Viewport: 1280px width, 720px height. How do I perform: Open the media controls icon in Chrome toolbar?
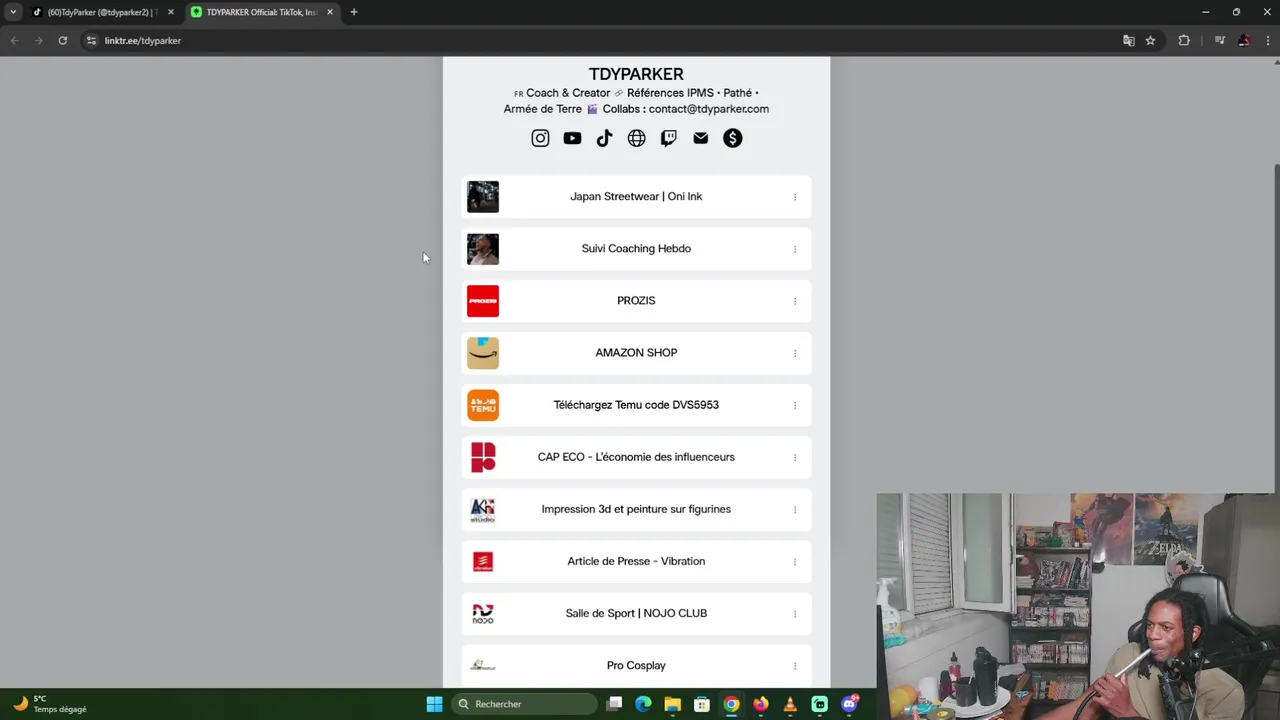pyautogui.click(x=1219, y=40)
